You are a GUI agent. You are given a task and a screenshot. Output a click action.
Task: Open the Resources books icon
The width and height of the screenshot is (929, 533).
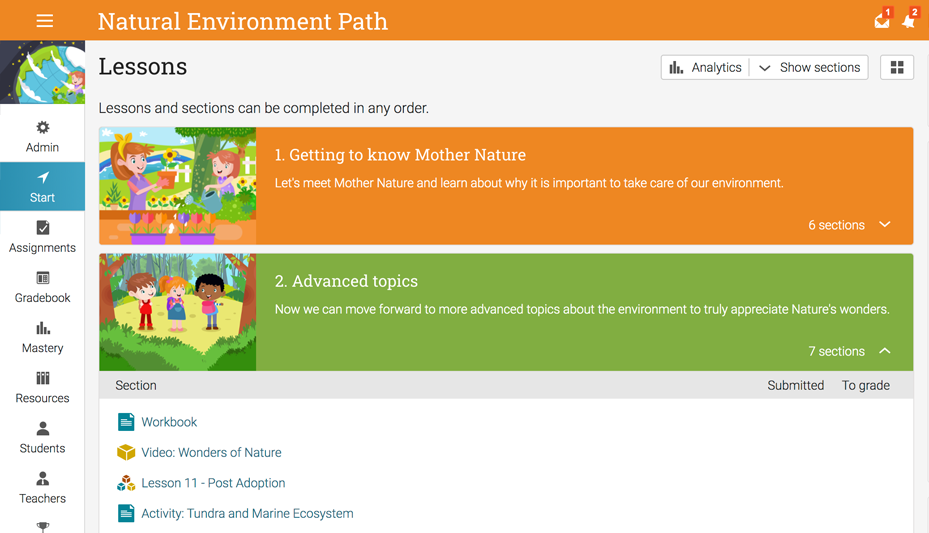[x=43, y=378]
